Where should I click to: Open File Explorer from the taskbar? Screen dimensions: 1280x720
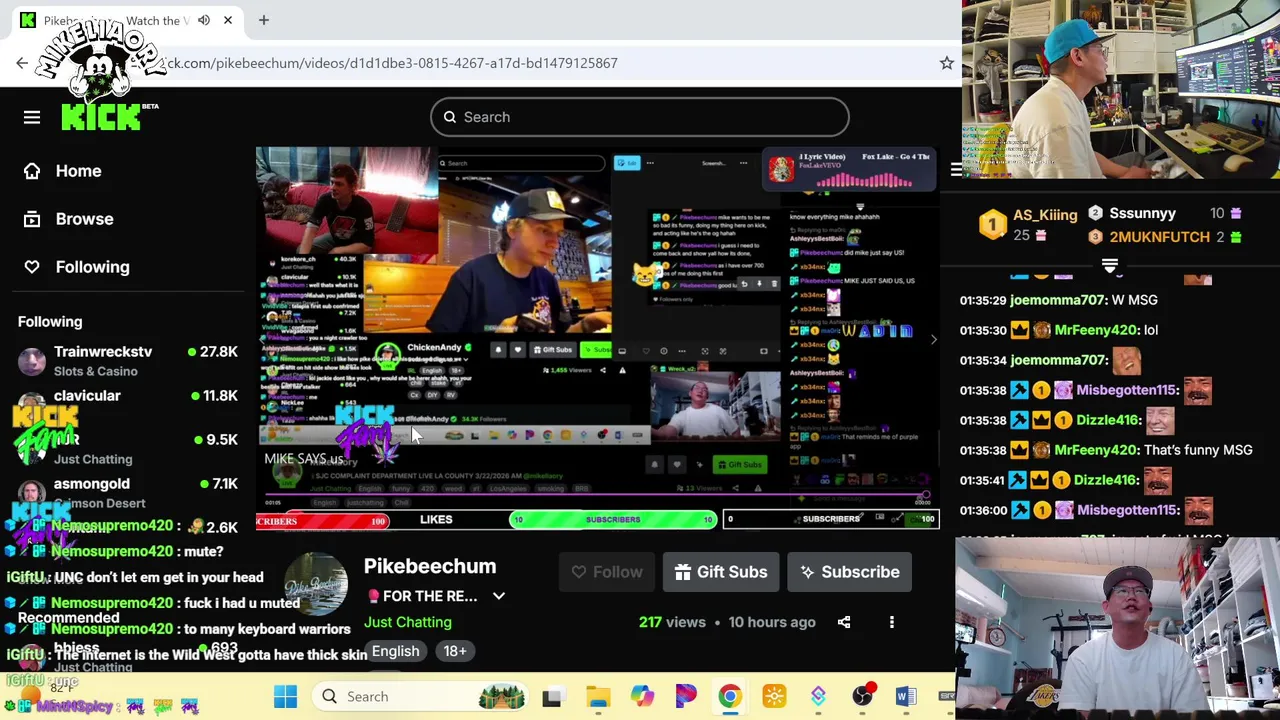click(x=598, y=696)
